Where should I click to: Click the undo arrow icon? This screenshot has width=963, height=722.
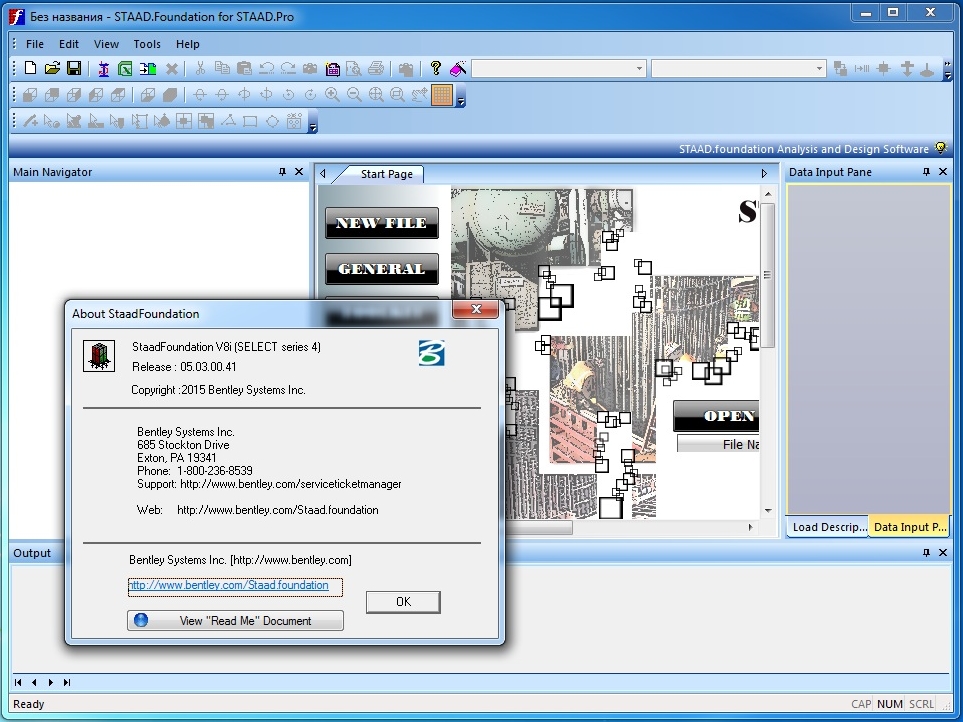pos(266,68)
